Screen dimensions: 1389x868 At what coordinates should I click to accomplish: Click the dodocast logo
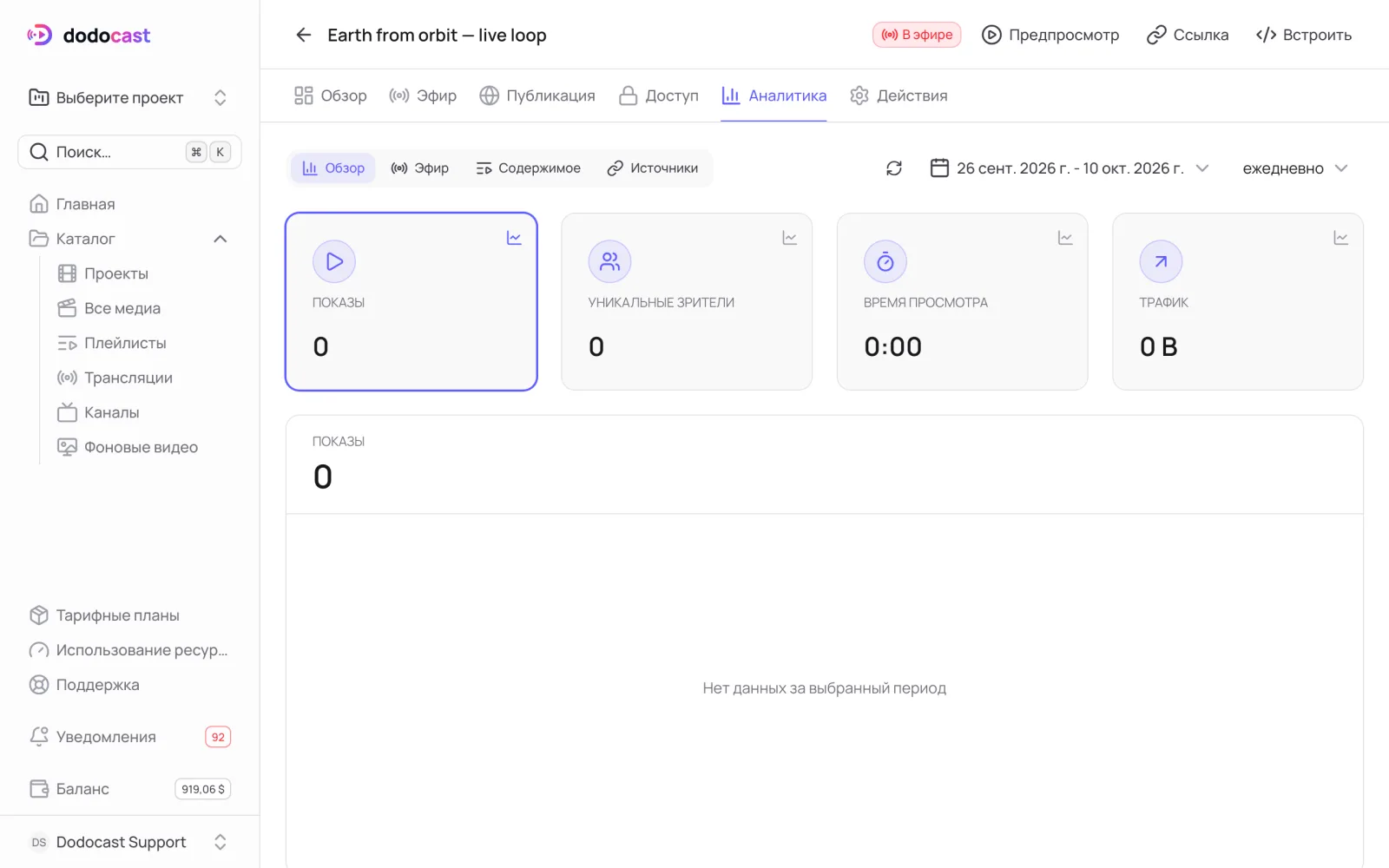[x=89, y=36]
